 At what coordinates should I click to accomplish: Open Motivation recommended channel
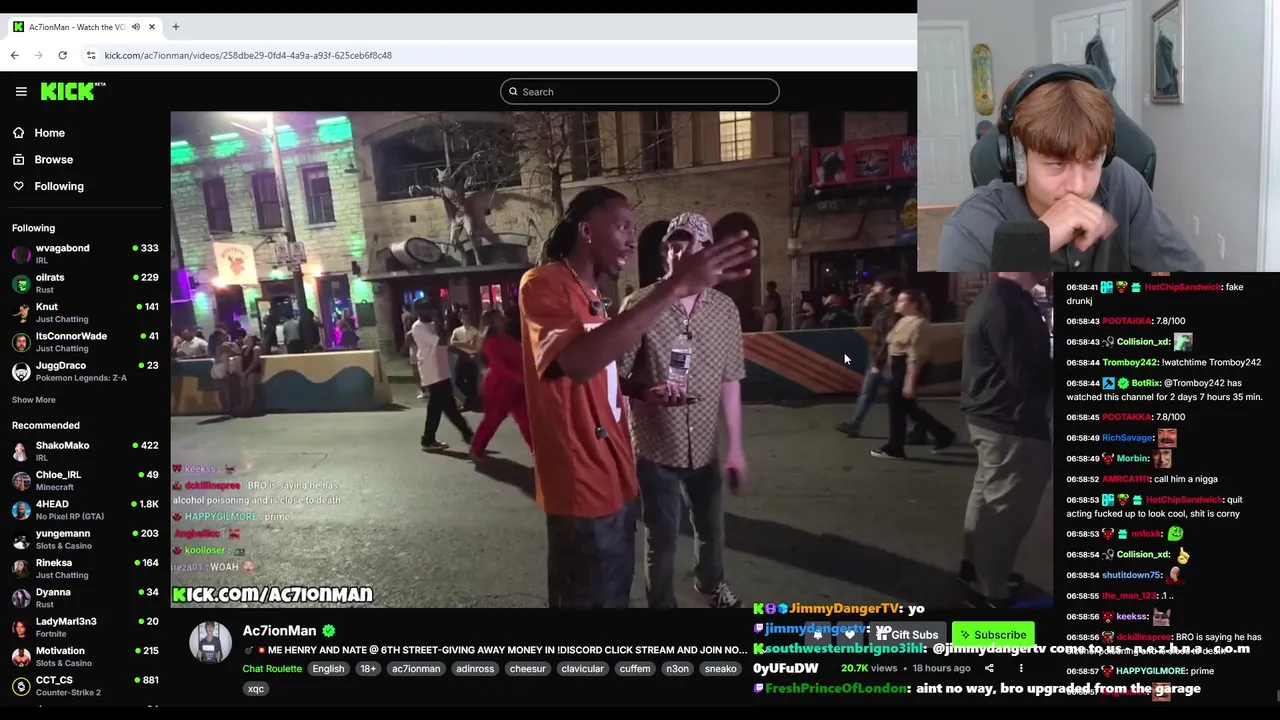(x=85, y=656)
